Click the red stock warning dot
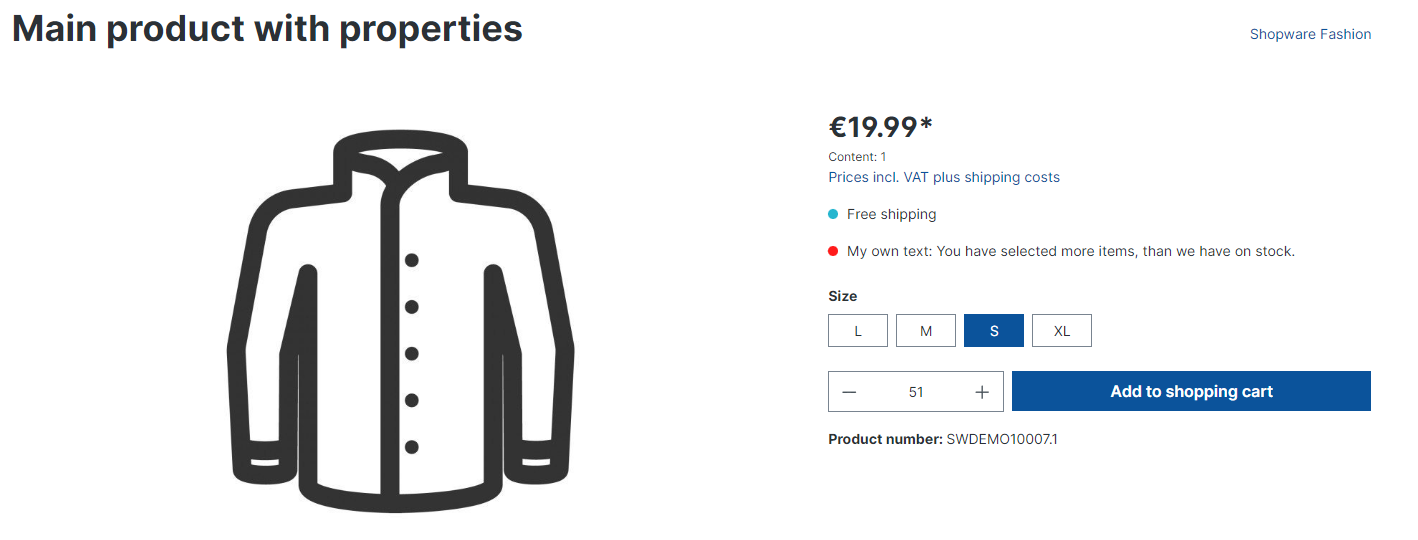This screenshot has height=540, width=1418. [833, 251]
